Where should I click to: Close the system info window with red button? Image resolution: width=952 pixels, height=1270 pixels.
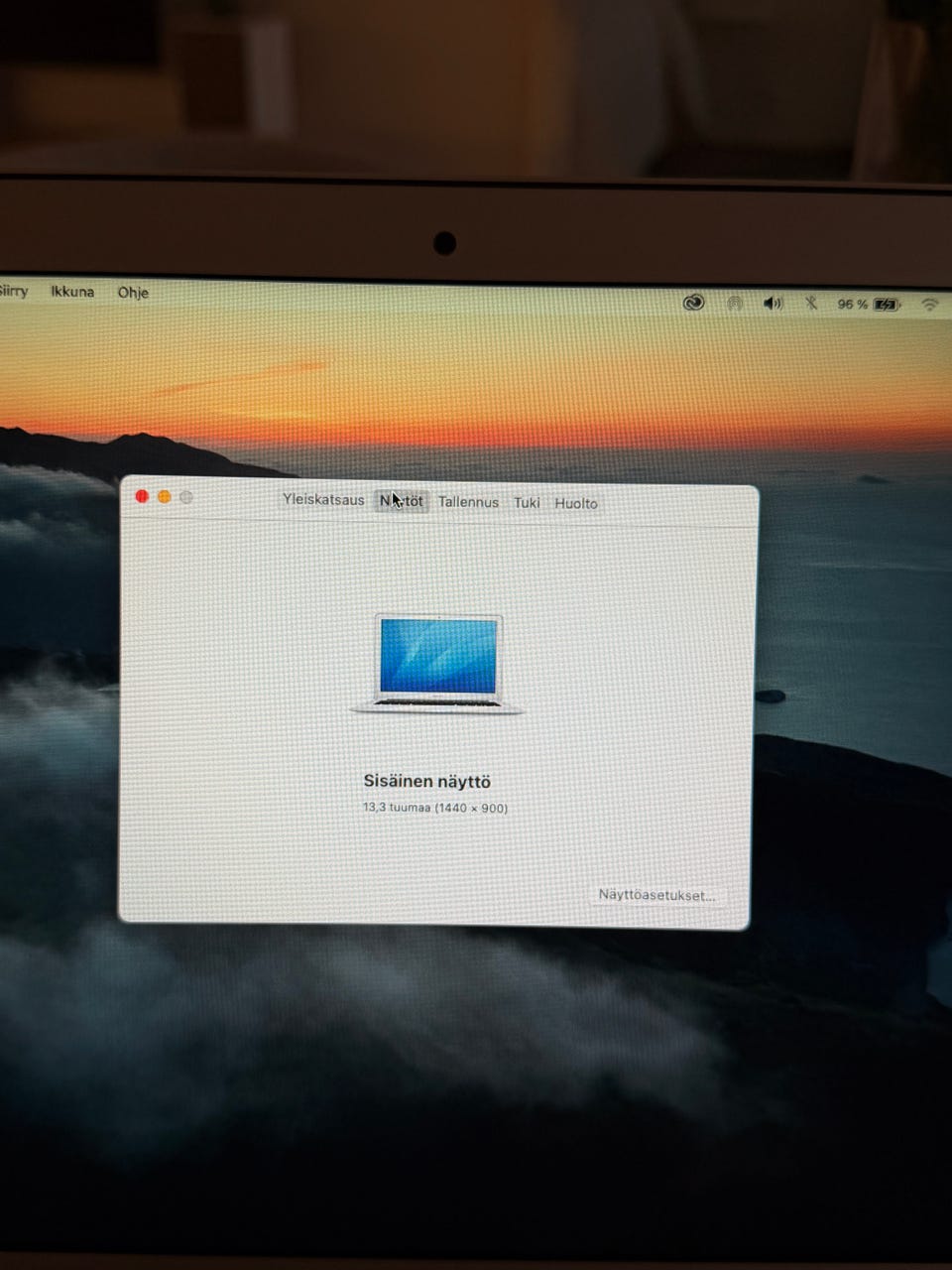point(142,496)
